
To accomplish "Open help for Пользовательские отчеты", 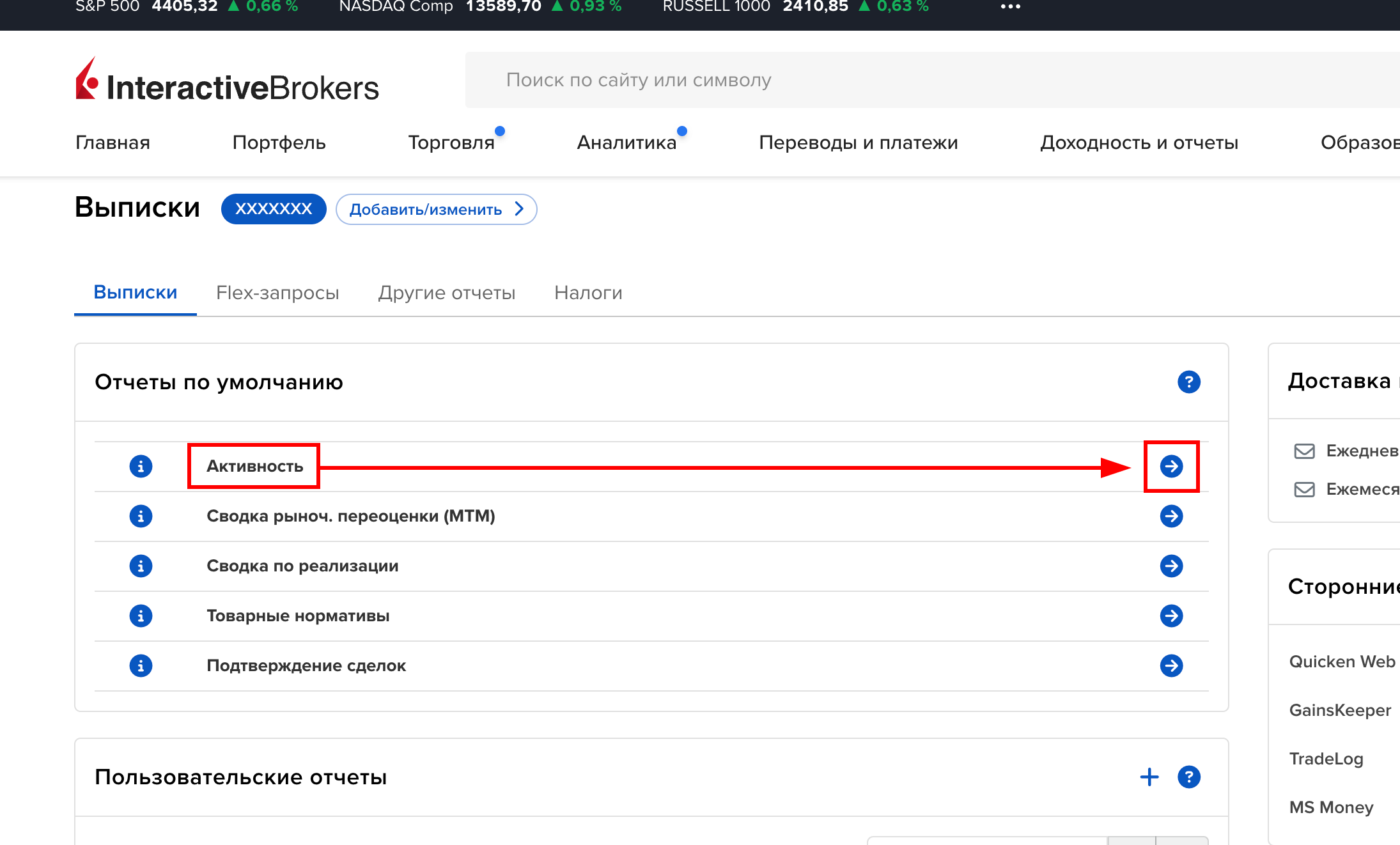I will [x=1189, y=777].
